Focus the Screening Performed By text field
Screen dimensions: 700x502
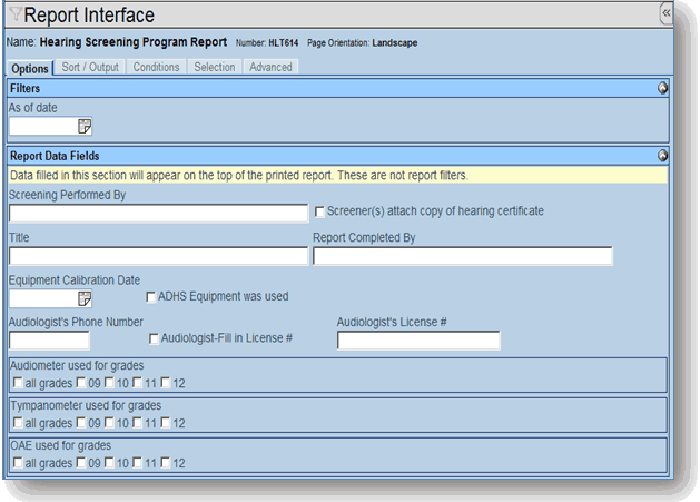click(x=158, y=213)
